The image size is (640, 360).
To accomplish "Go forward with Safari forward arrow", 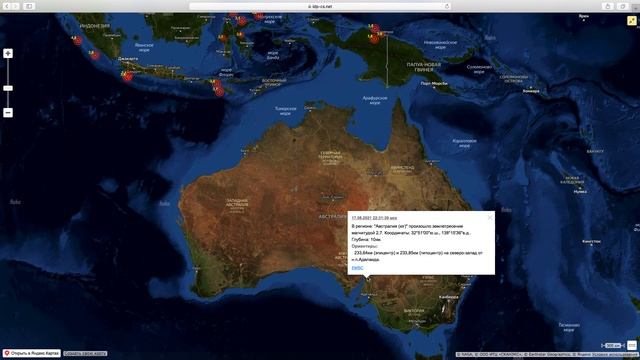I will [16, 6].
